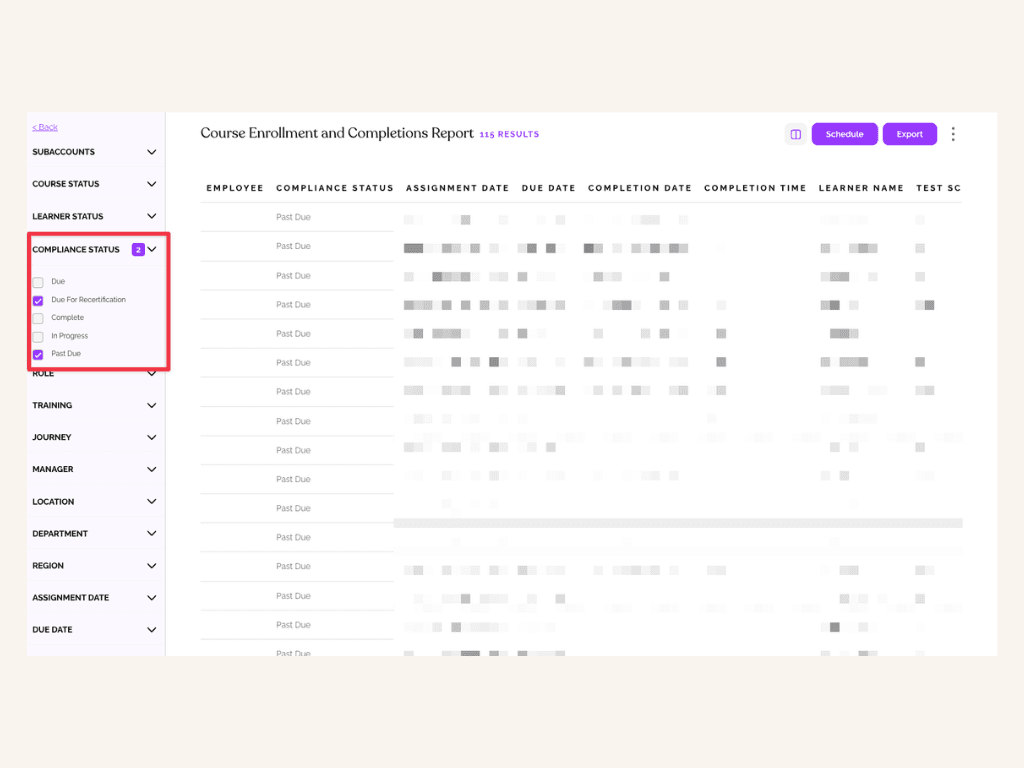
Task: Click the Journey filter label
Action: [x=52, y=438]
